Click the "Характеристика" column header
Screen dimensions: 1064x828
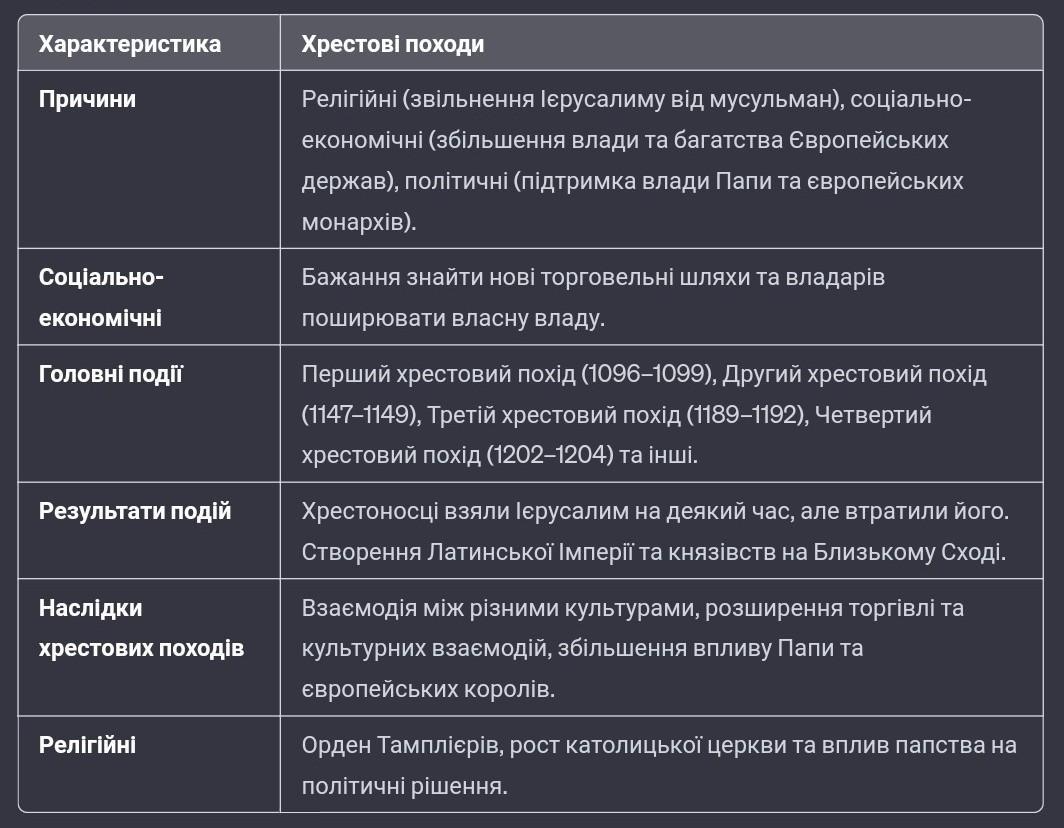[x=129, y=44]
